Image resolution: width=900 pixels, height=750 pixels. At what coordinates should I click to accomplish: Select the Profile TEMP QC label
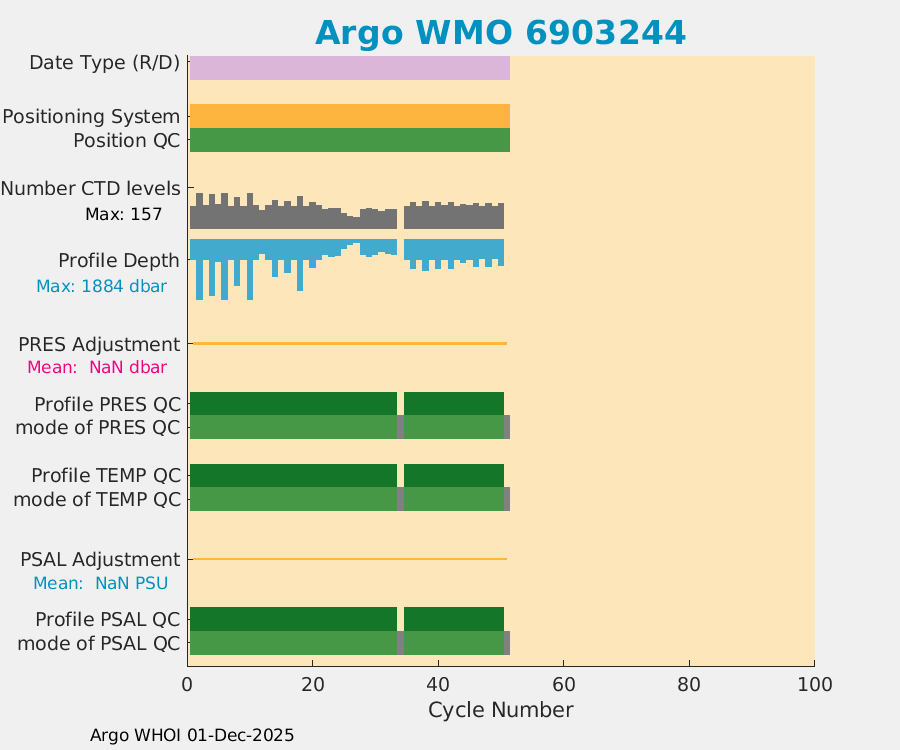pyautogui.click(x=106, y=474)
